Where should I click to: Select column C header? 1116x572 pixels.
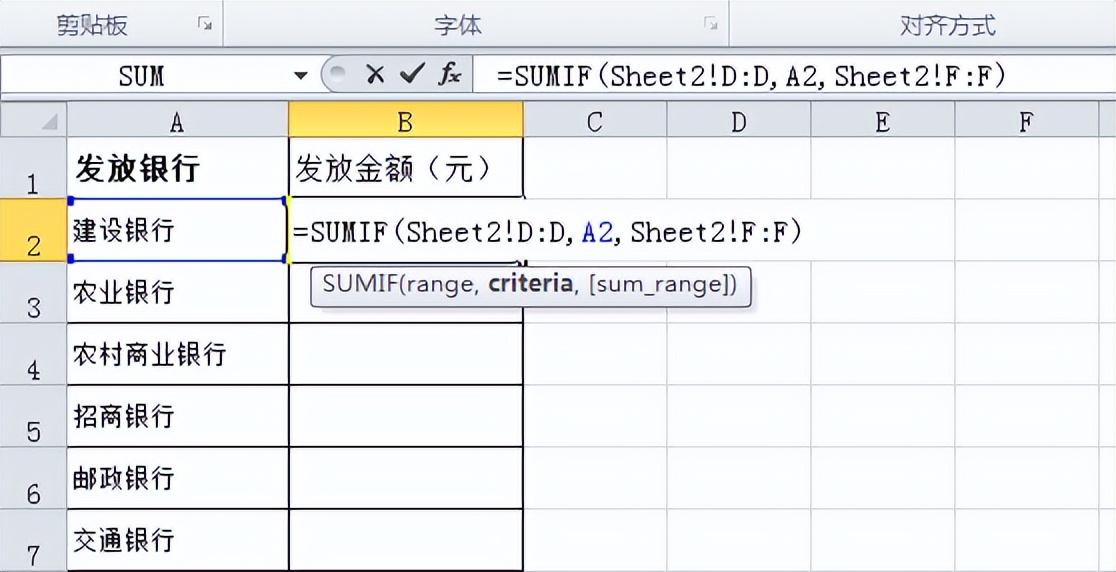595,121
